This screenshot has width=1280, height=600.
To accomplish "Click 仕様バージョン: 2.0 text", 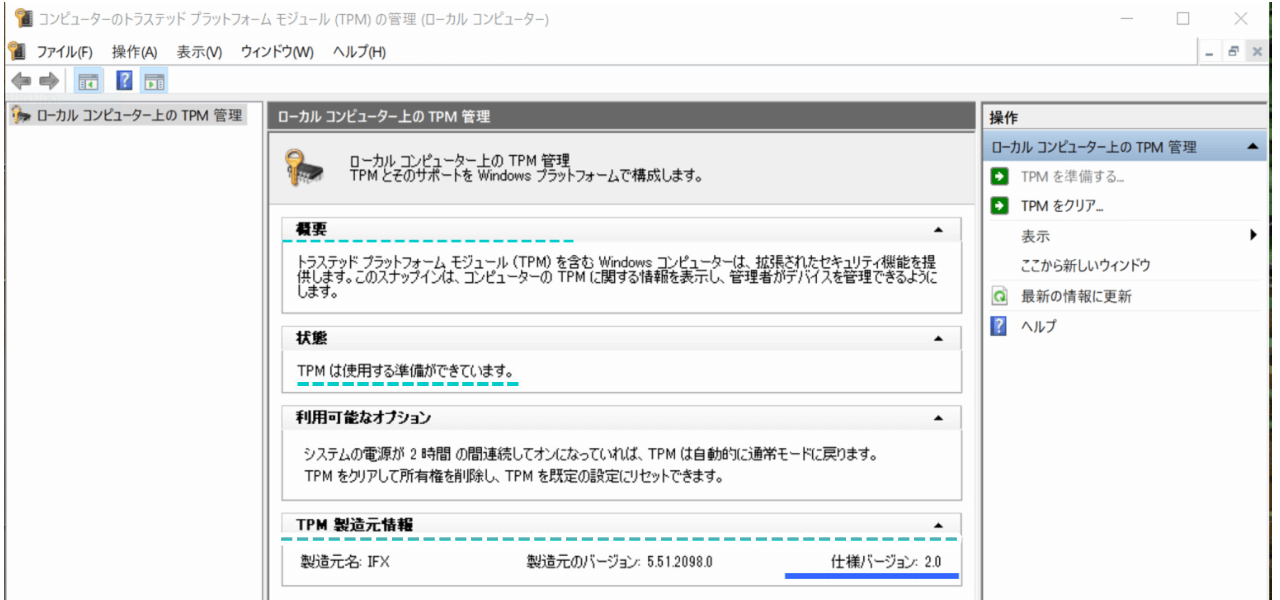I will click(886, 562).
